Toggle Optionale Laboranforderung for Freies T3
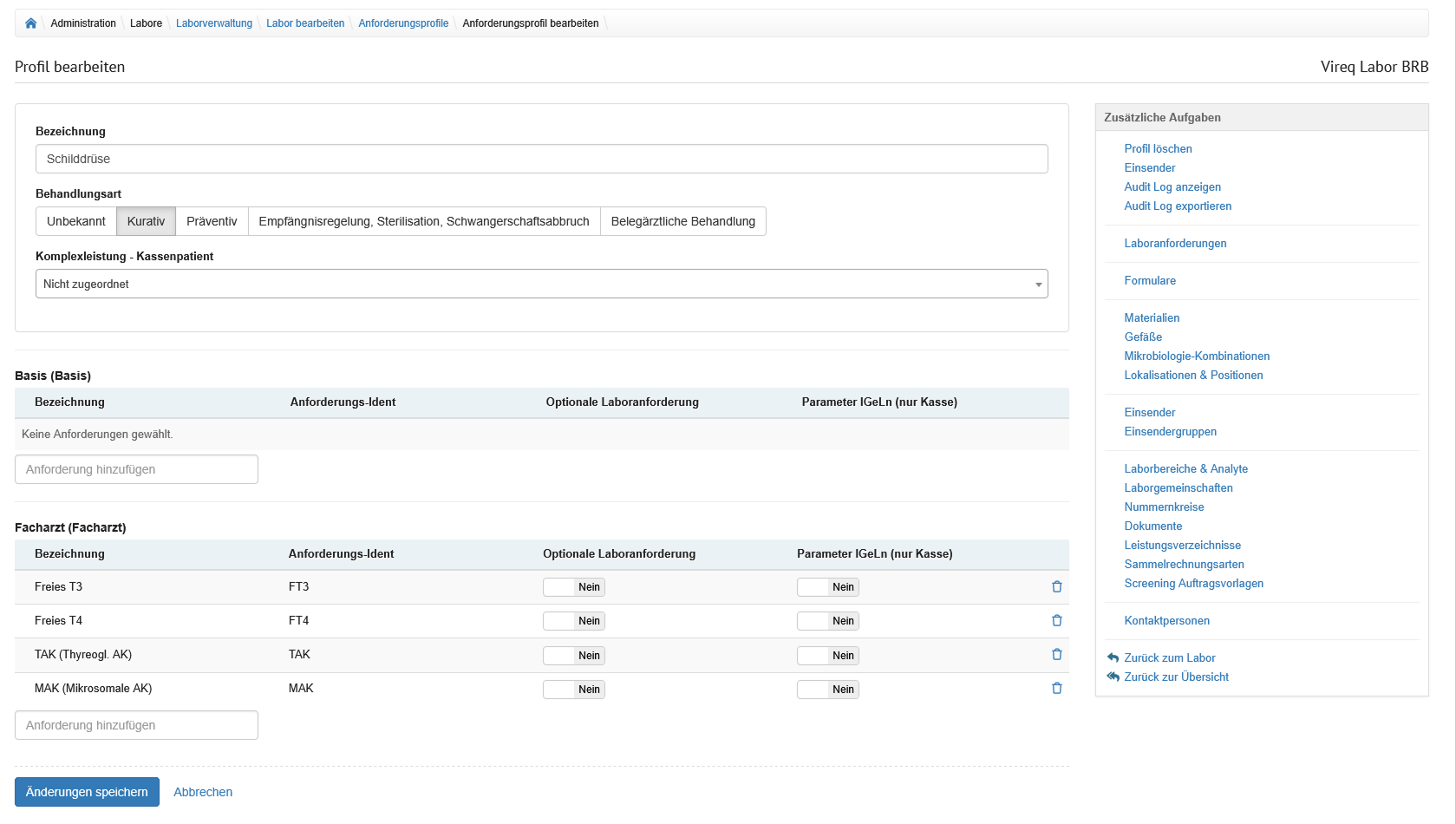 point(573,587)
